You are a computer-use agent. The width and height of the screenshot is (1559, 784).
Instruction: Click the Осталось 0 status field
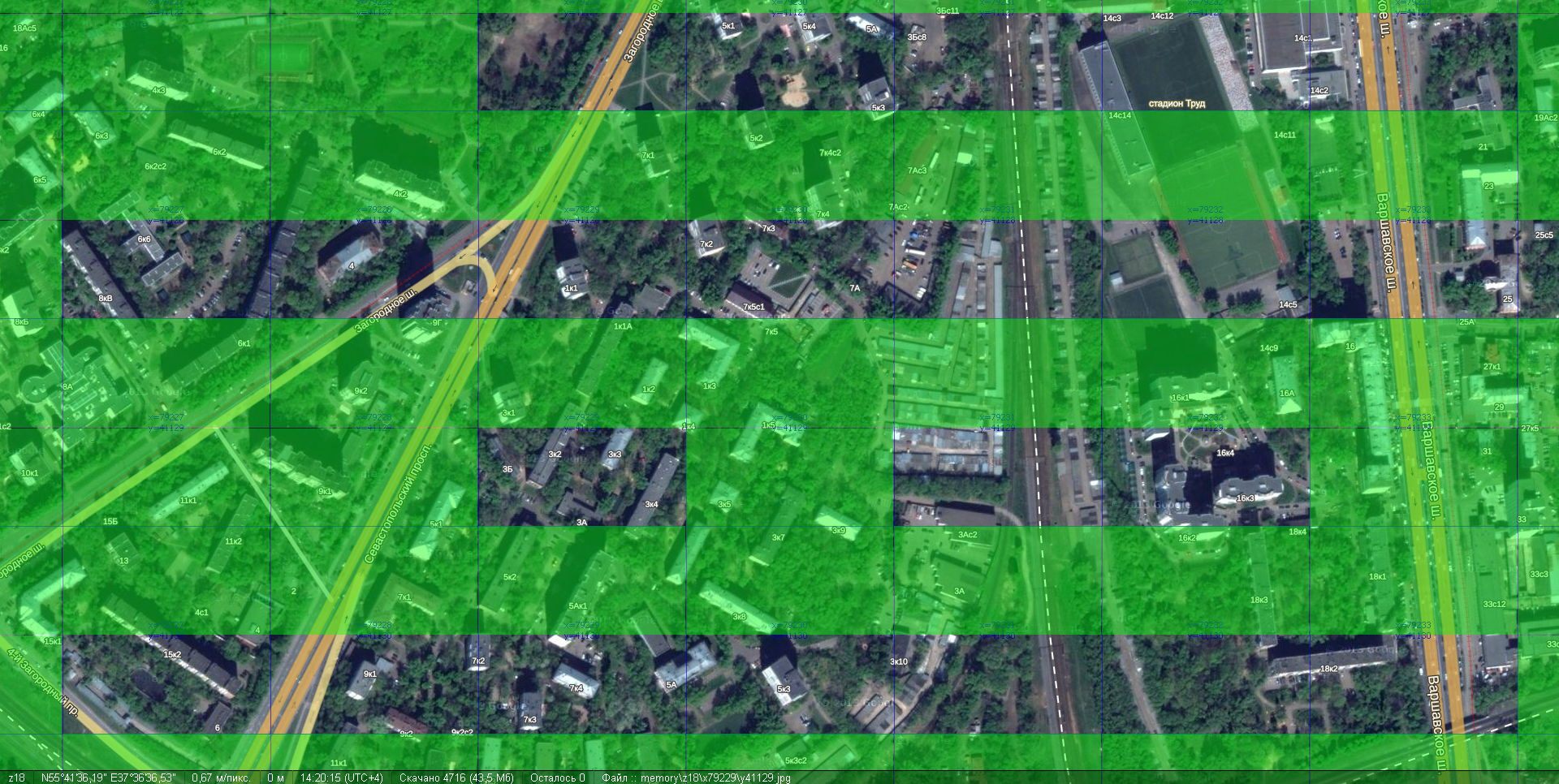coord(557,778)
